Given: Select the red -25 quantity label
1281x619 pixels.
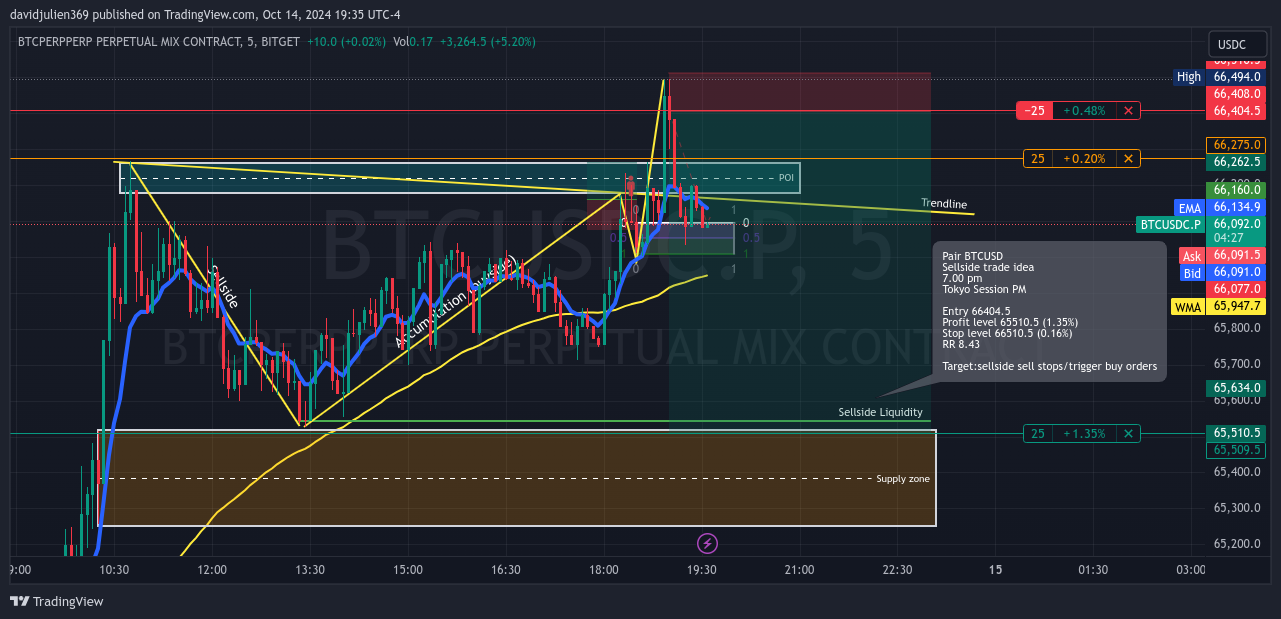Looking at the screenshot, I should 1034,111.
